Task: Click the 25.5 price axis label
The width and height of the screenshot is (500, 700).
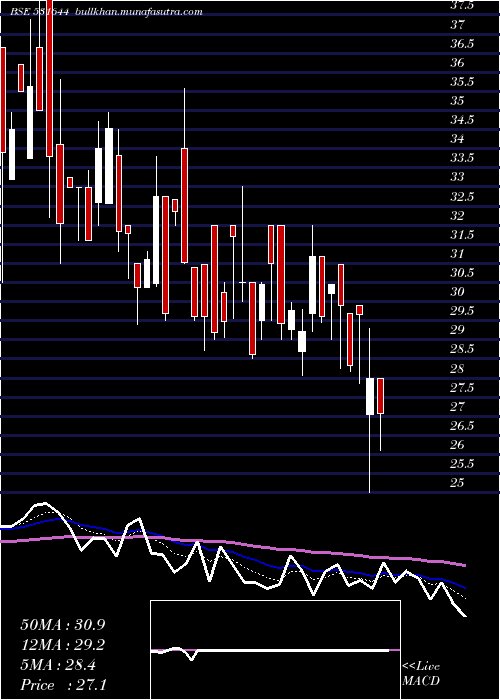Action: tap(462, 464)
